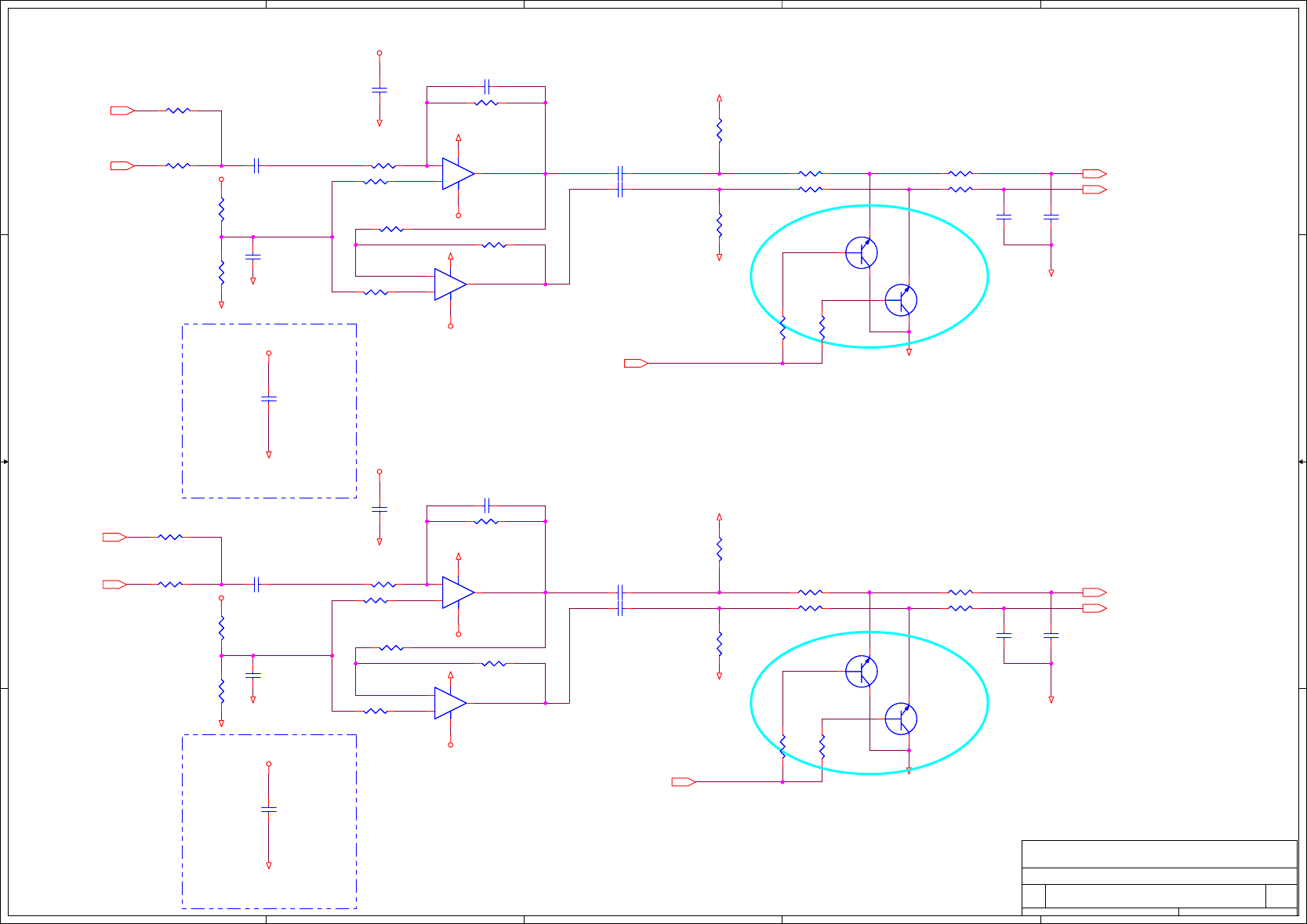Click the dual output coupling capacitor in the bottom circuit

[x=620, y=600]
